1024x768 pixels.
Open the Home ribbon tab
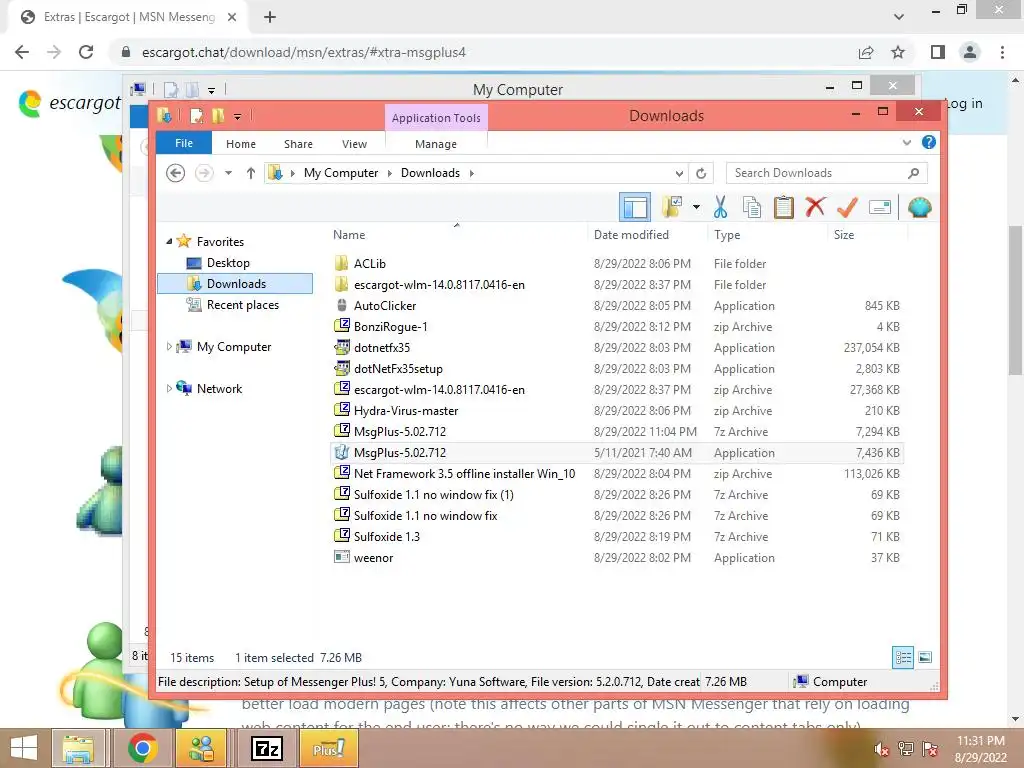tap(241, 144)
